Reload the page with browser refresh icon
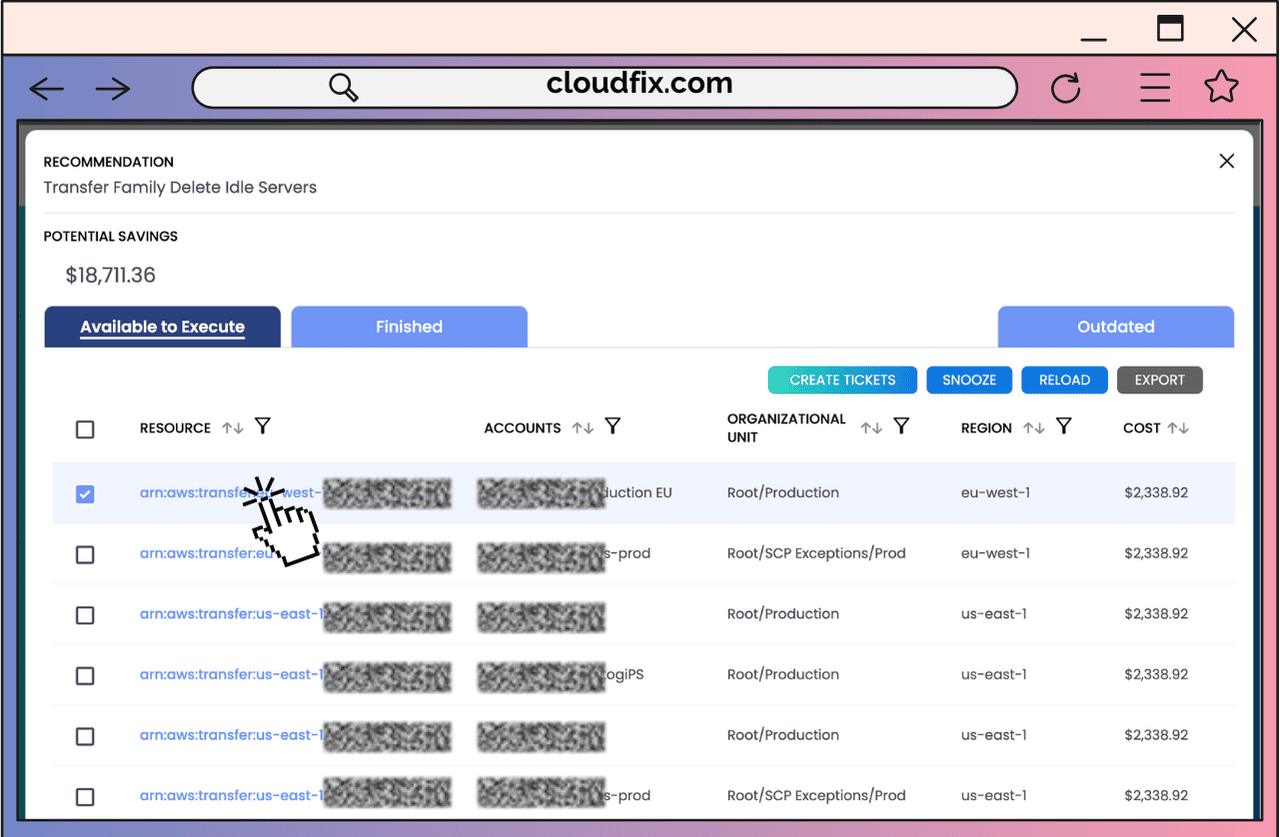This screenshot has width=1280, height=837. click(x=1066, y=88)
